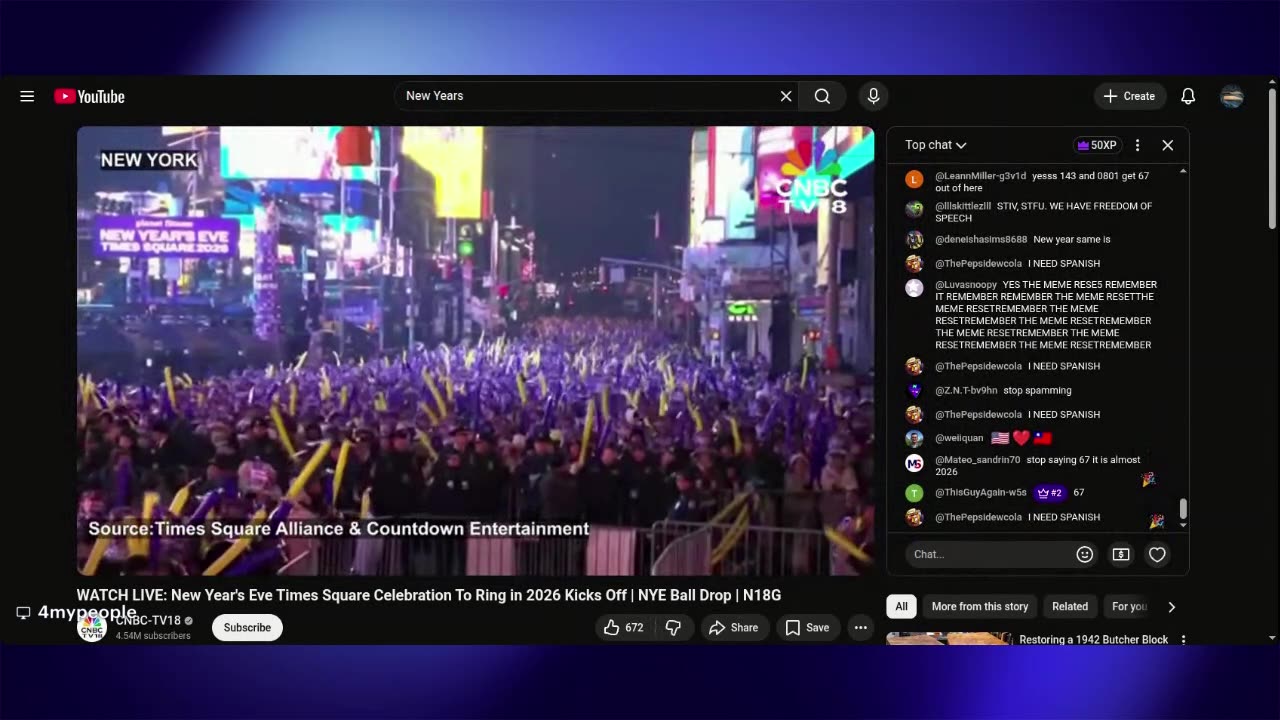Click the live chat scrollbar thumb

[1183, 509]
